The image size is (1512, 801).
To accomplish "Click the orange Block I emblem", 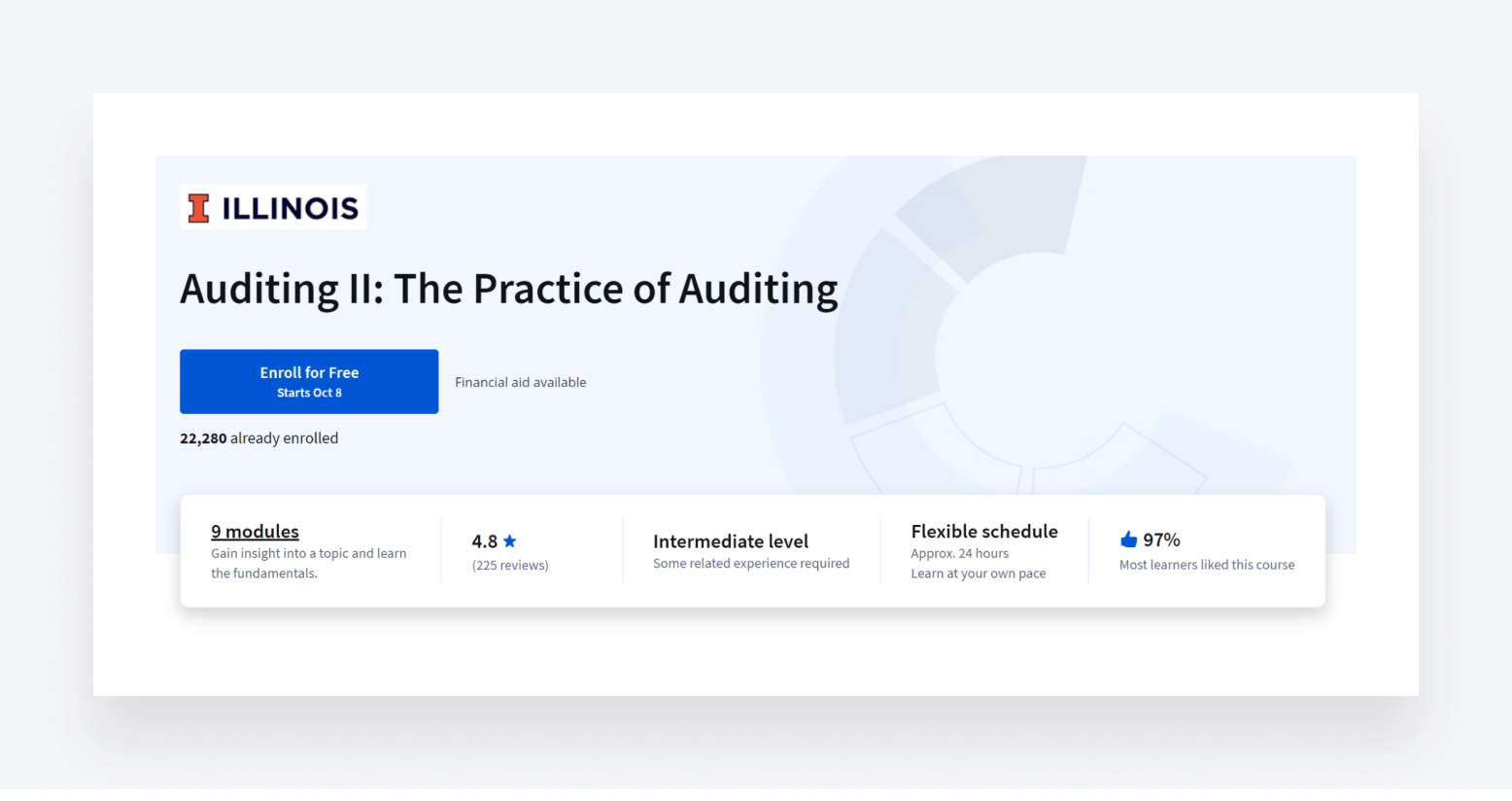I will coord(197,206).
